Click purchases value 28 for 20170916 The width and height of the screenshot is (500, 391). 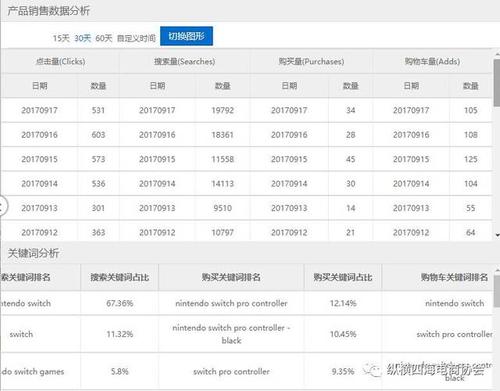coord(351,135)
